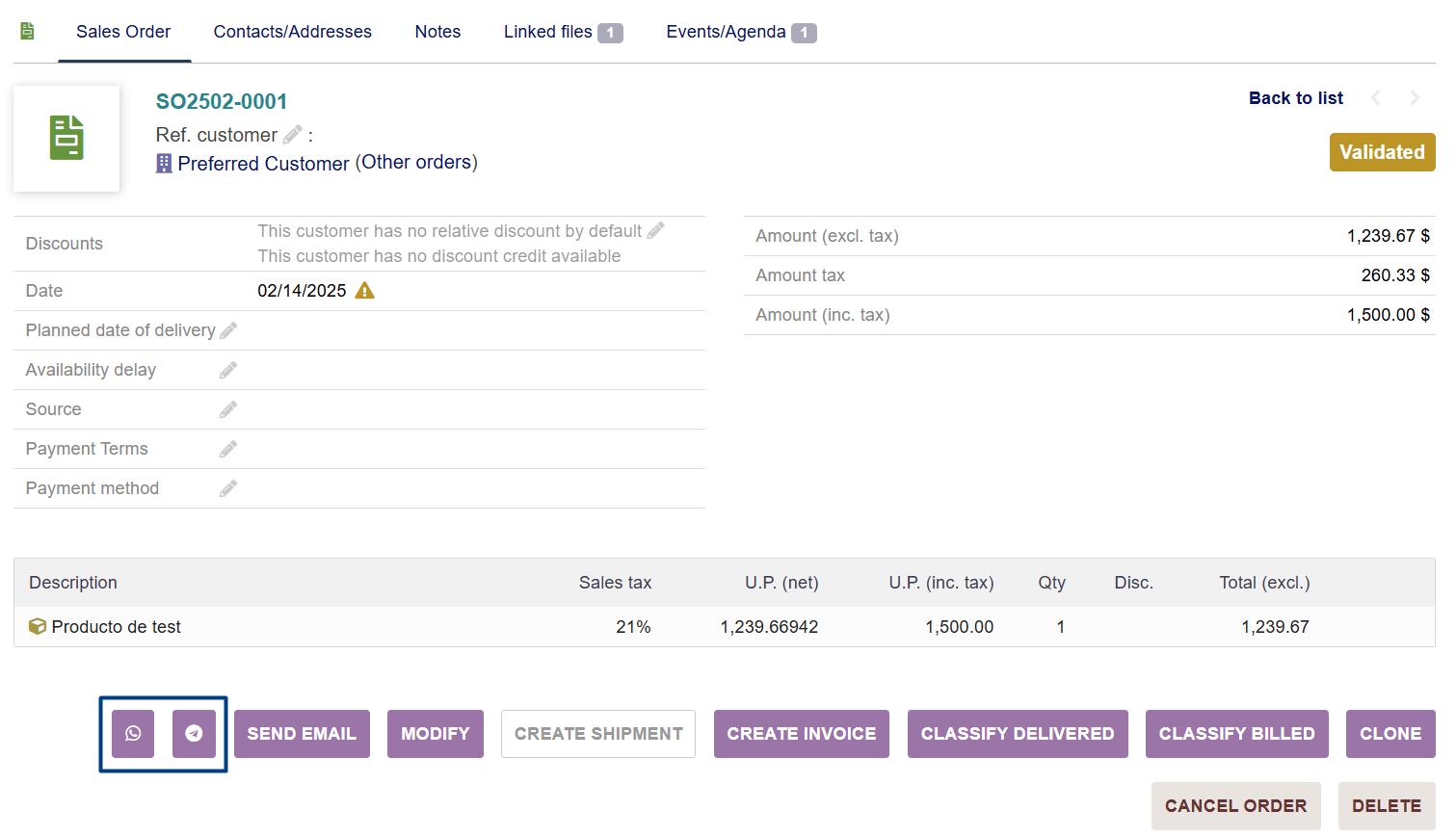Click the Source edit pencil

[228, 409]
